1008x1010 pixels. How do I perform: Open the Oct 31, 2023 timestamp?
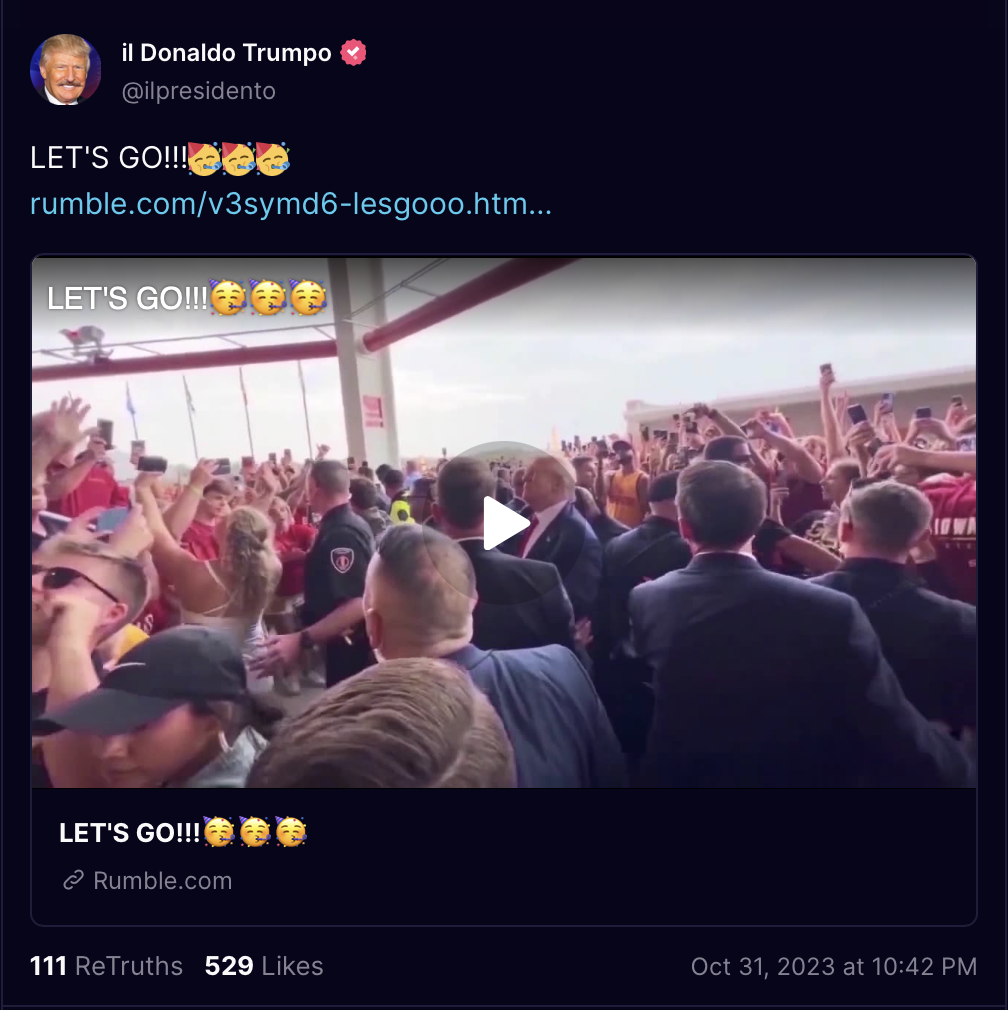click(834, 967)
